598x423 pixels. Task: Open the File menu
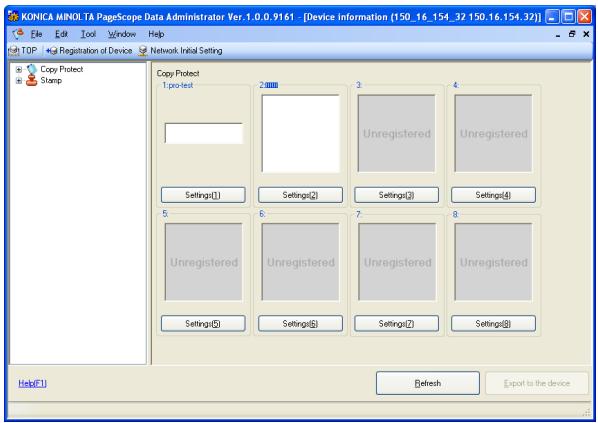coord(36,34)
